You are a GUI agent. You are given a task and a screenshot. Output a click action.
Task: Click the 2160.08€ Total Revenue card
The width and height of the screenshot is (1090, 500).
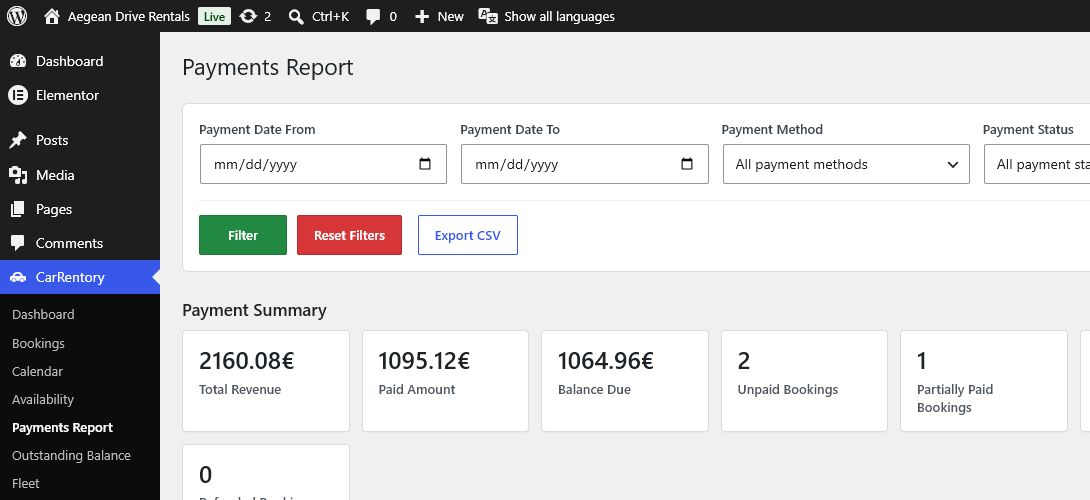click(x=266, y=381)
